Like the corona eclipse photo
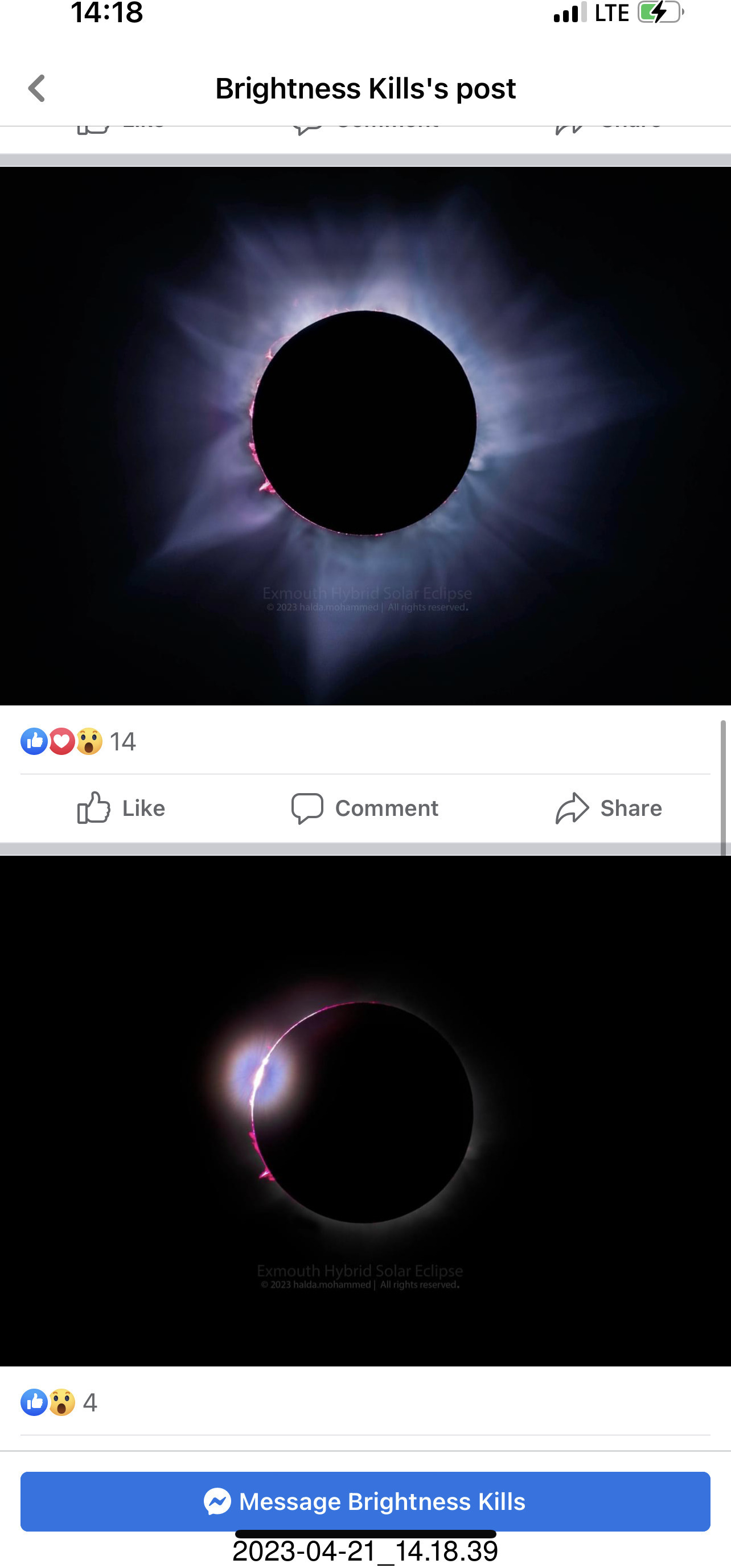 pos(121,808)
